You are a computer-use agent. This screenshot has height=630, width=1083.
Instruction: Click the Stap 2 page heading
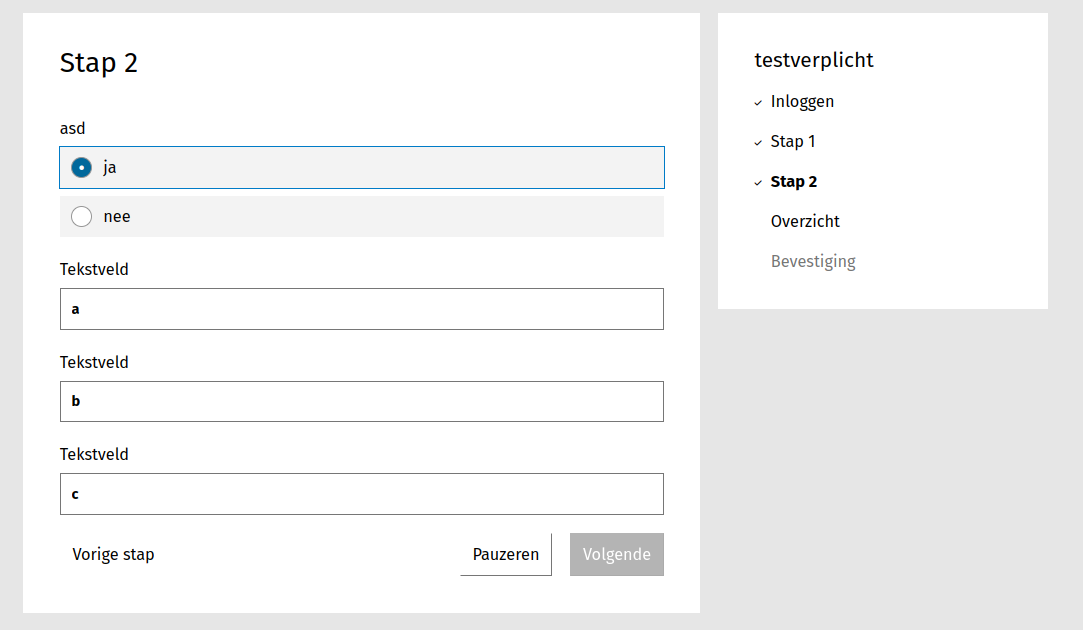coord(98,62)
